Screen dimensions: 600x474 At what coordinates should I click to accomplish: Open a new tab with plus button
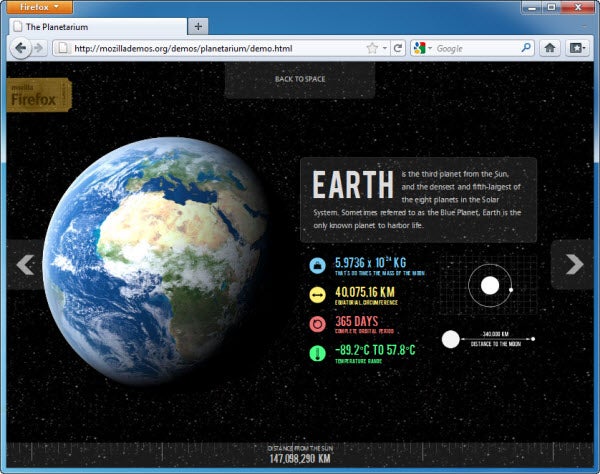coord(198,26)
